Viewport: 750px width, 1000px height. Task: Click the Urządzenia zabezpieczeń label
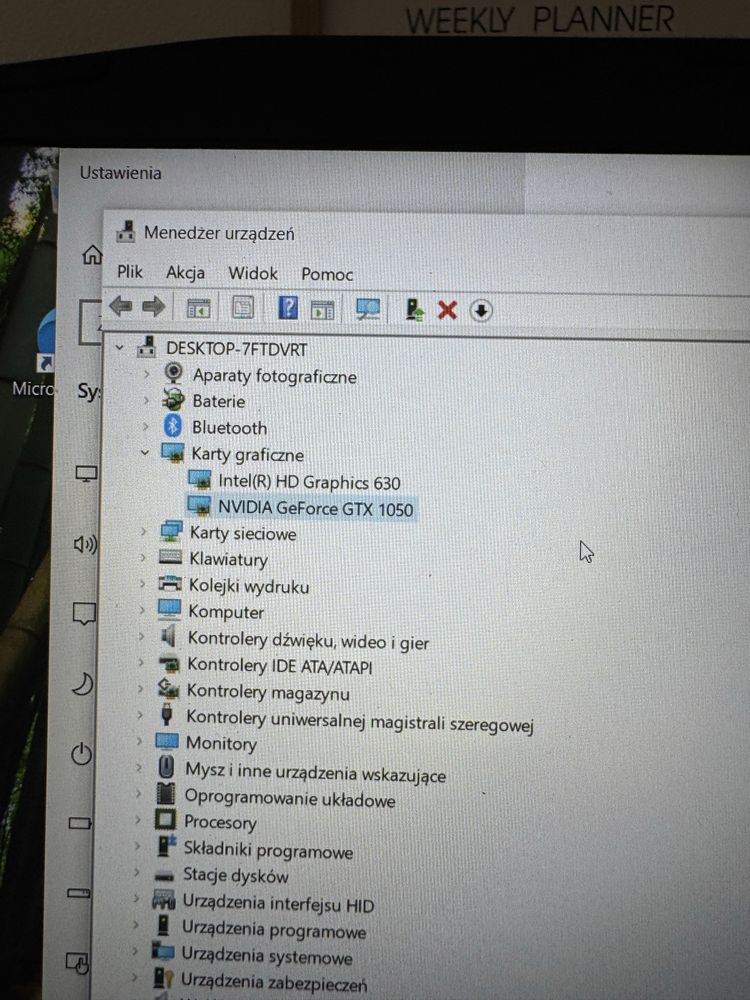click(274, 982)
